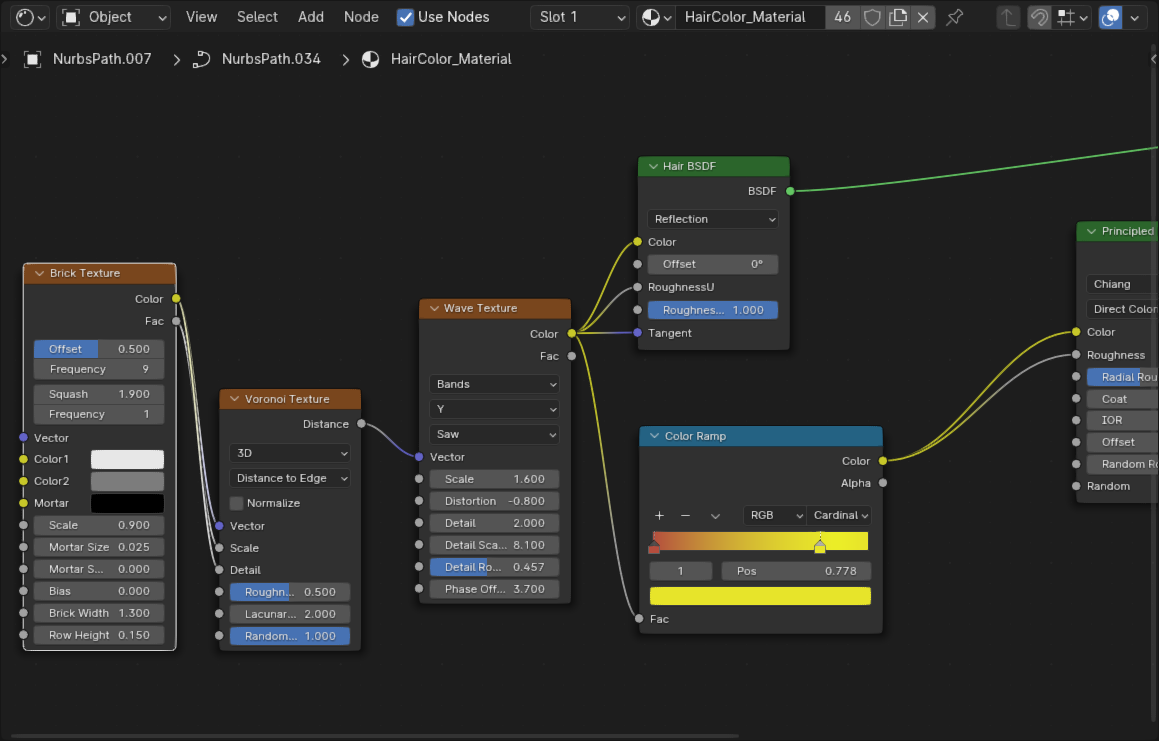
Task: Open the Add menu
Action: [x=310, y=17]
